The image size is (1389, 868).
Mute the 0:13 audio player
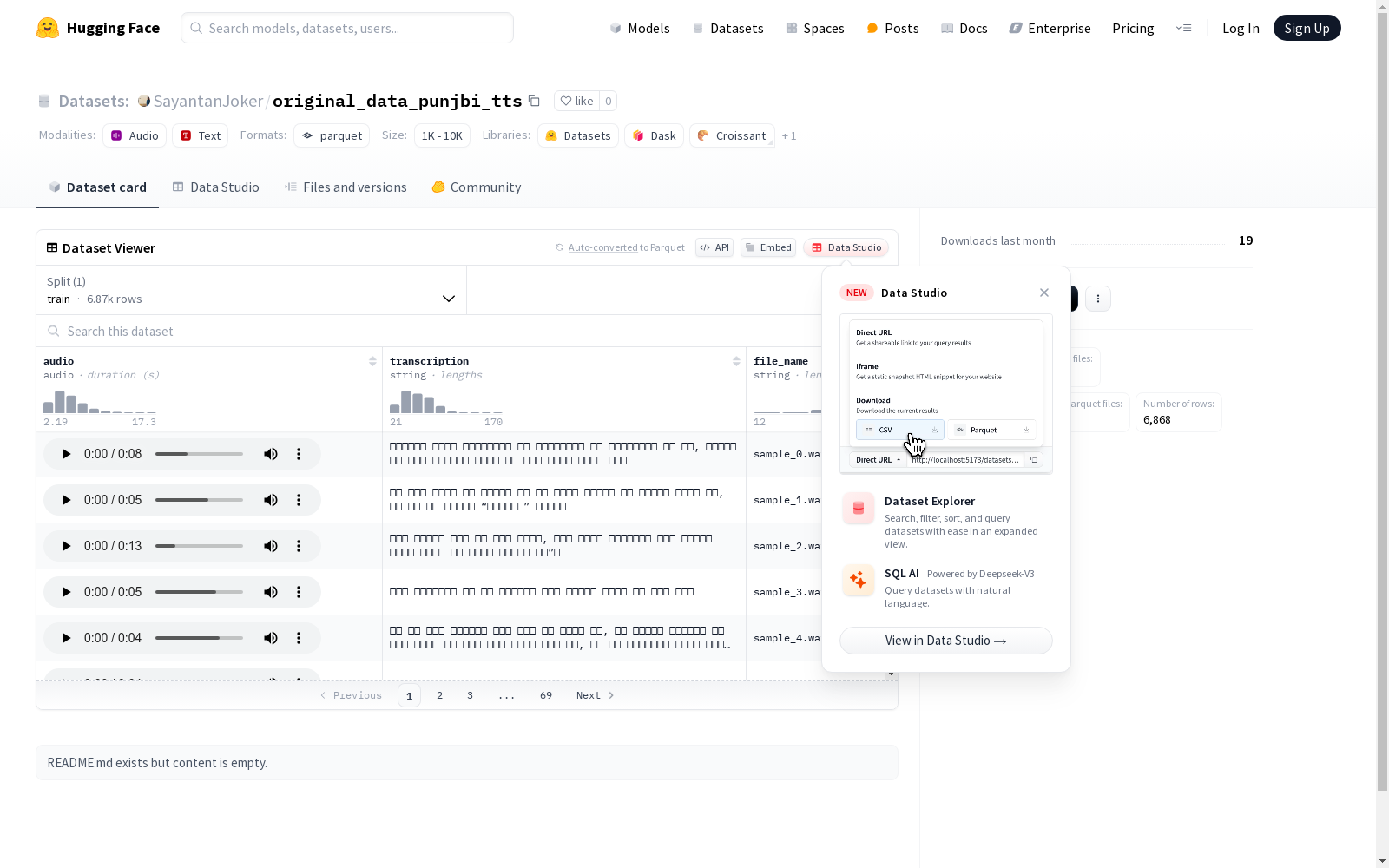[271, 546]
